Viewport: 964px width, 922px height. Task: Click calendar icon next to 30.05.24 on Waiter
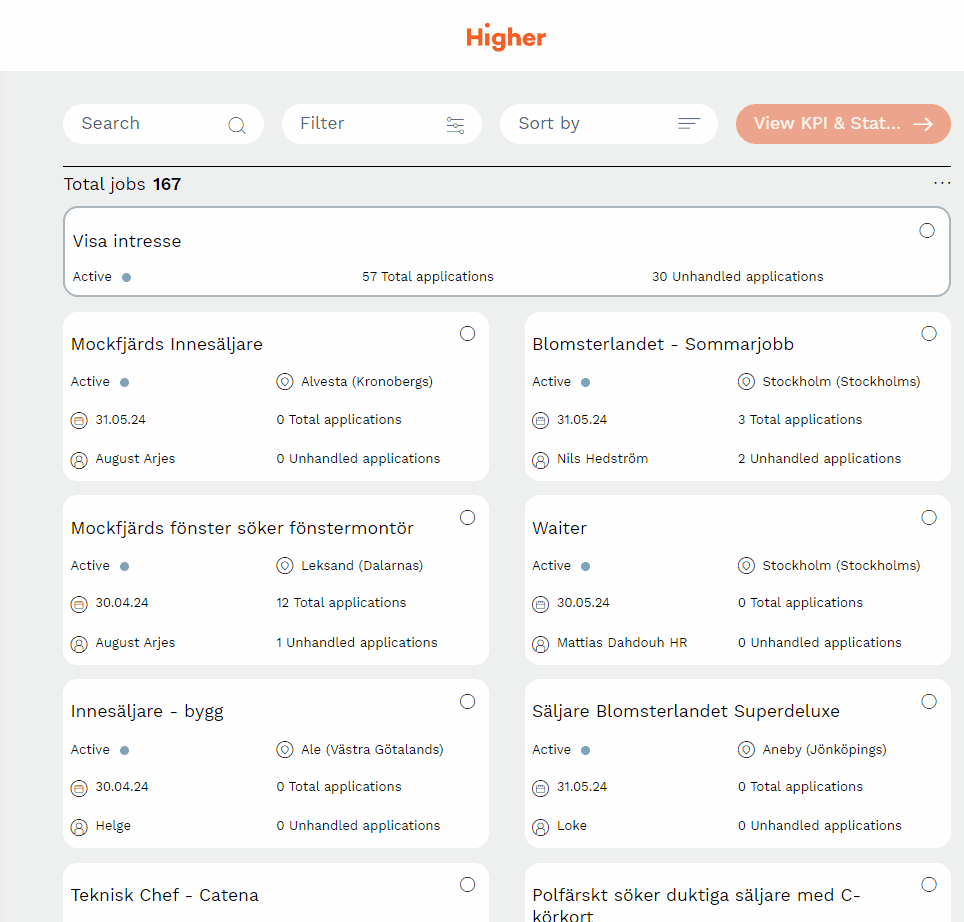tap(541, 604)
